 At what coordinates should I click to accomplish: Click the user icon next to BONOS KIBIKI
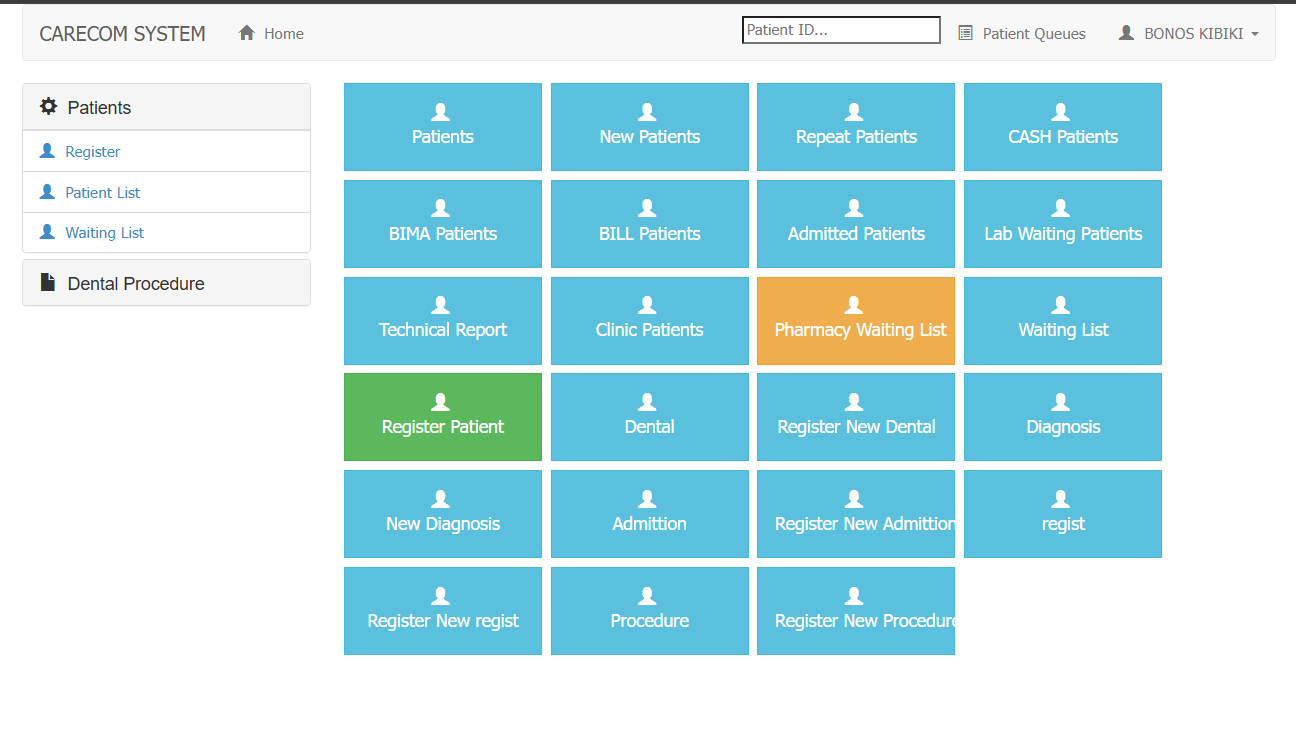point(1122,31)
